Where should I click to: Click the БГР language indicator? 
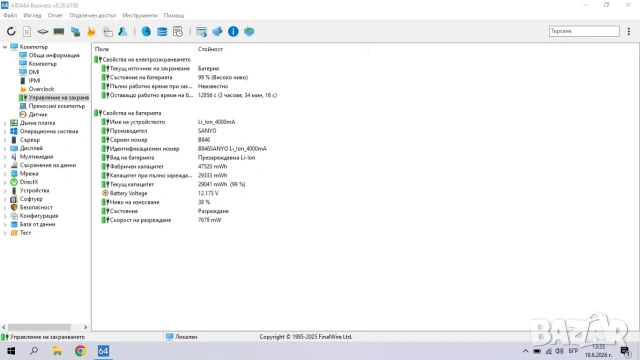(573, 351)
